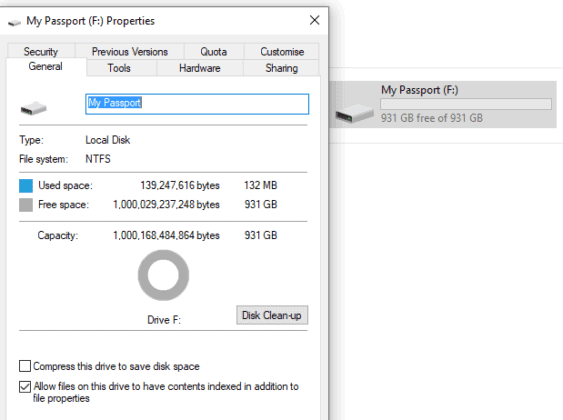Screen dimensions: 563x420
Task: Open the Security tab
Action: click(41, 51)
